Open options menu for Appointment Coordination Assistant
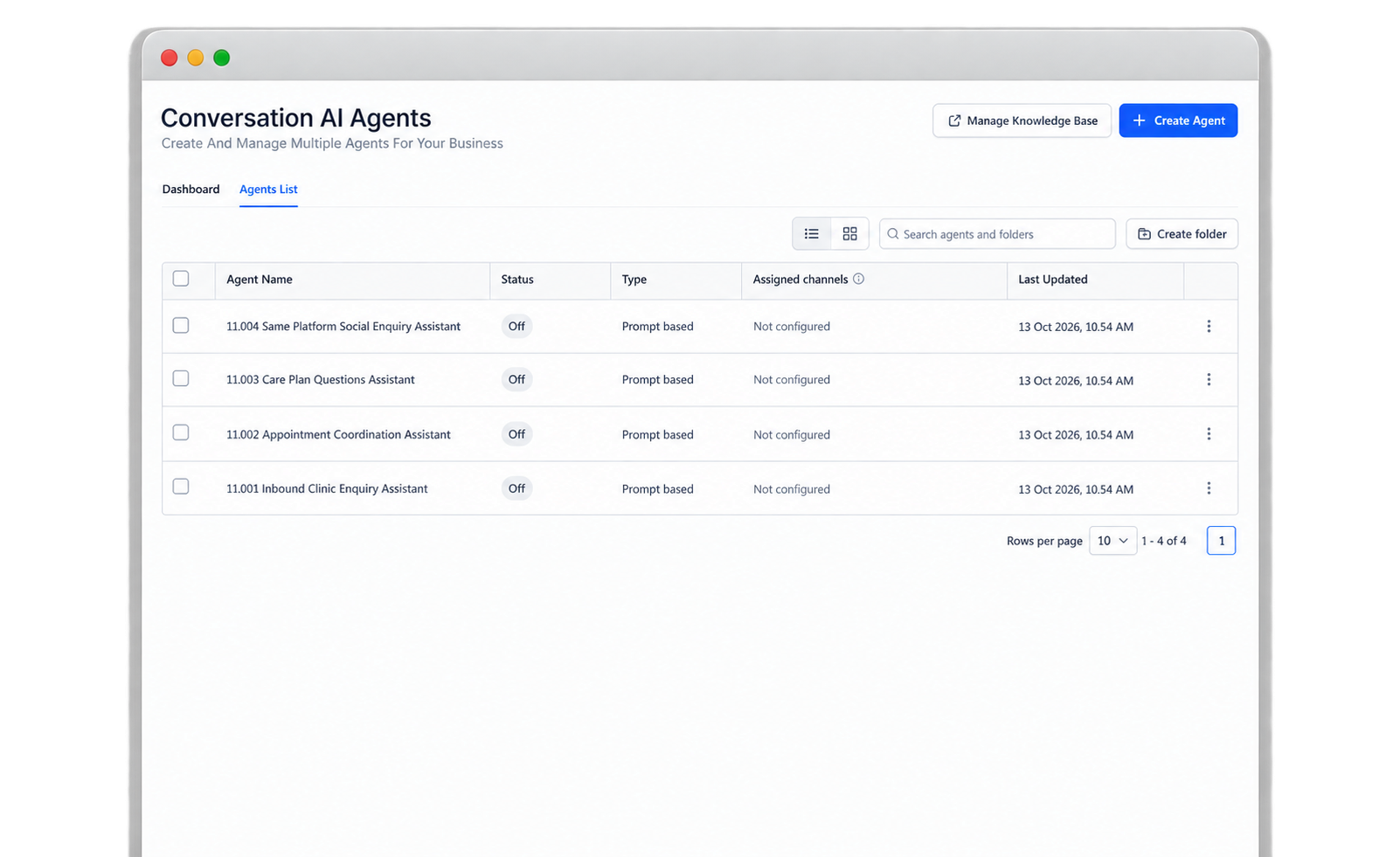Viewport: 1400px width, 857px height. [x=1209, y=434]
